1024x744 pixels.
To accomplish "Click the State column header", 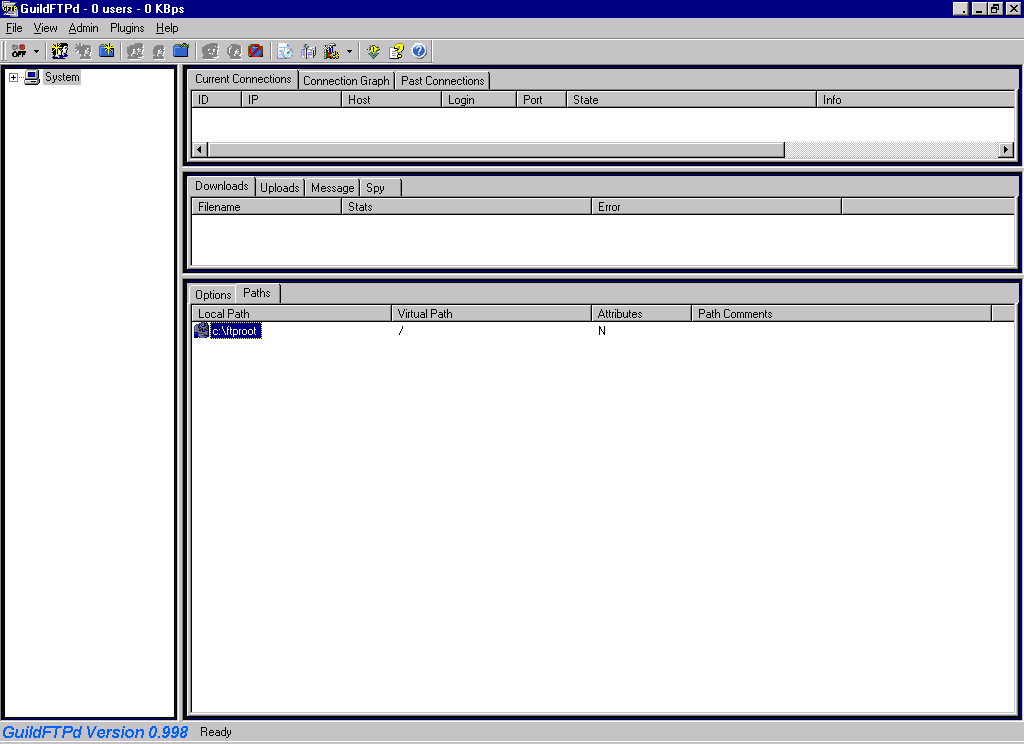I will pyautogui.click(x=692, y=99).
